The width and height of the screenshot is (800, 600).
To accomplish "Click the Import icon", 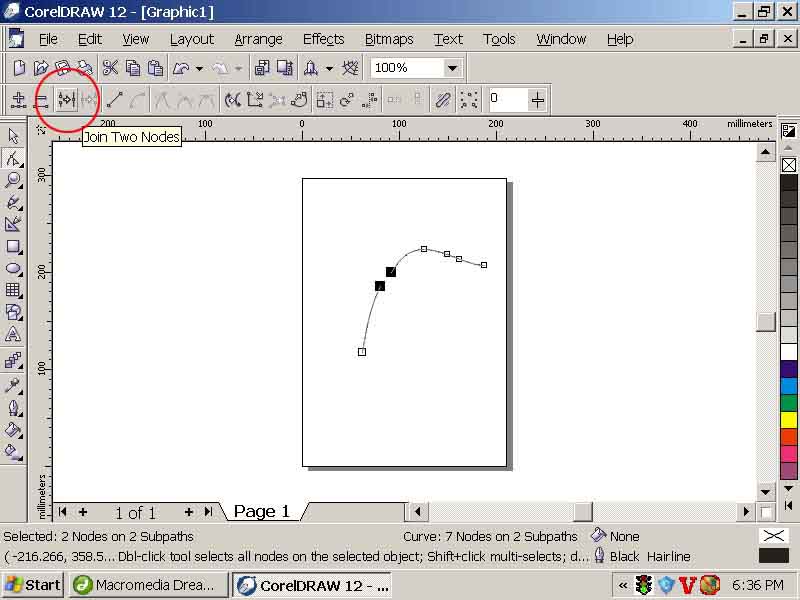I will pos(262,68).
